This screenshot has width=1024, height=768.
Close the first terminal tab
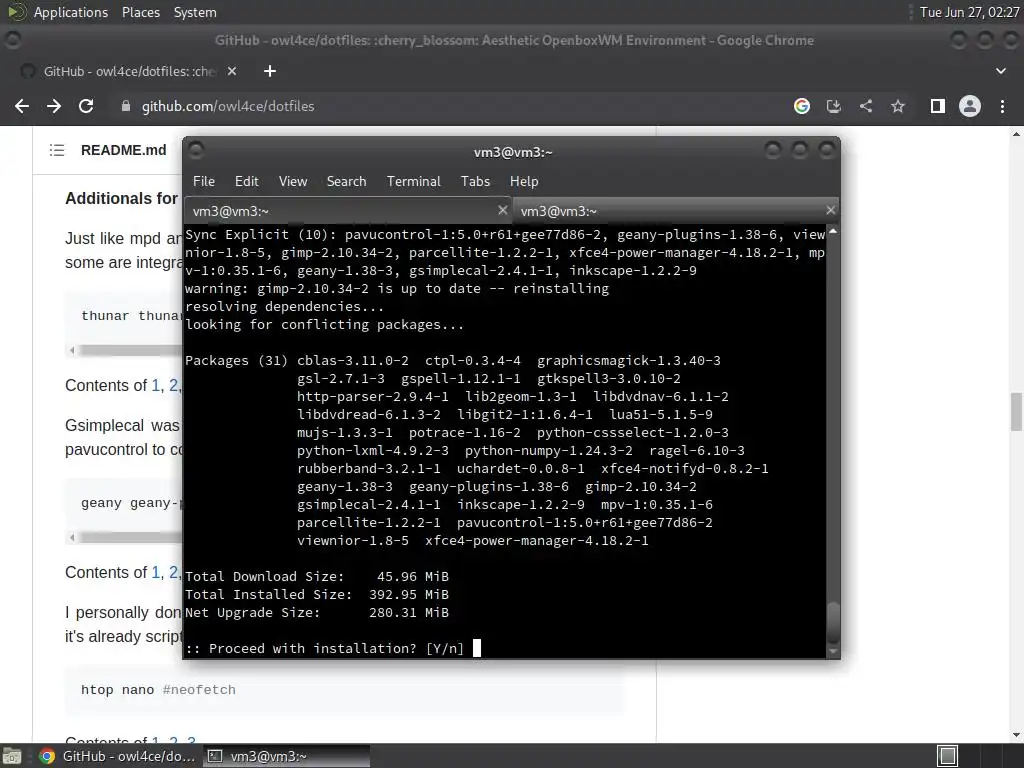coord(502,210)
